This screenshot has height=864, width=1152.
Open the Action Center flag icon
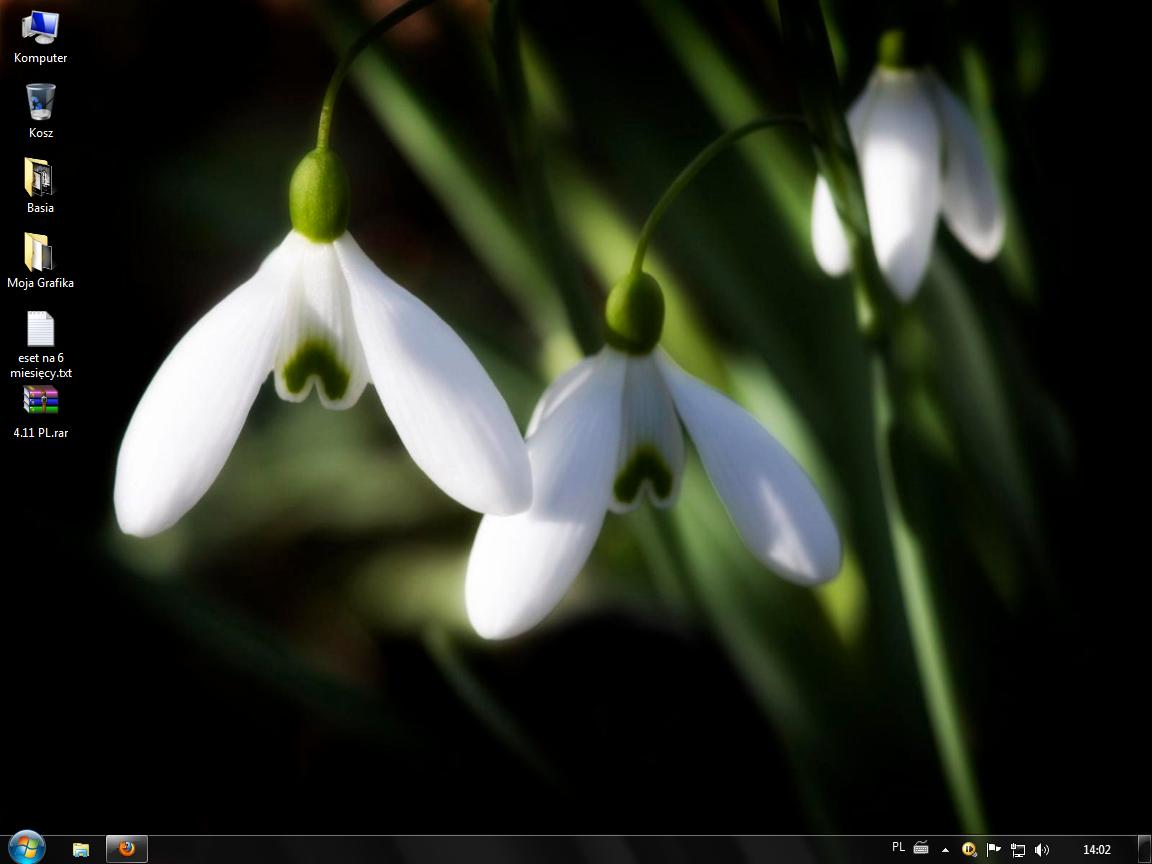pyautogui.click(x=993, y=850)
